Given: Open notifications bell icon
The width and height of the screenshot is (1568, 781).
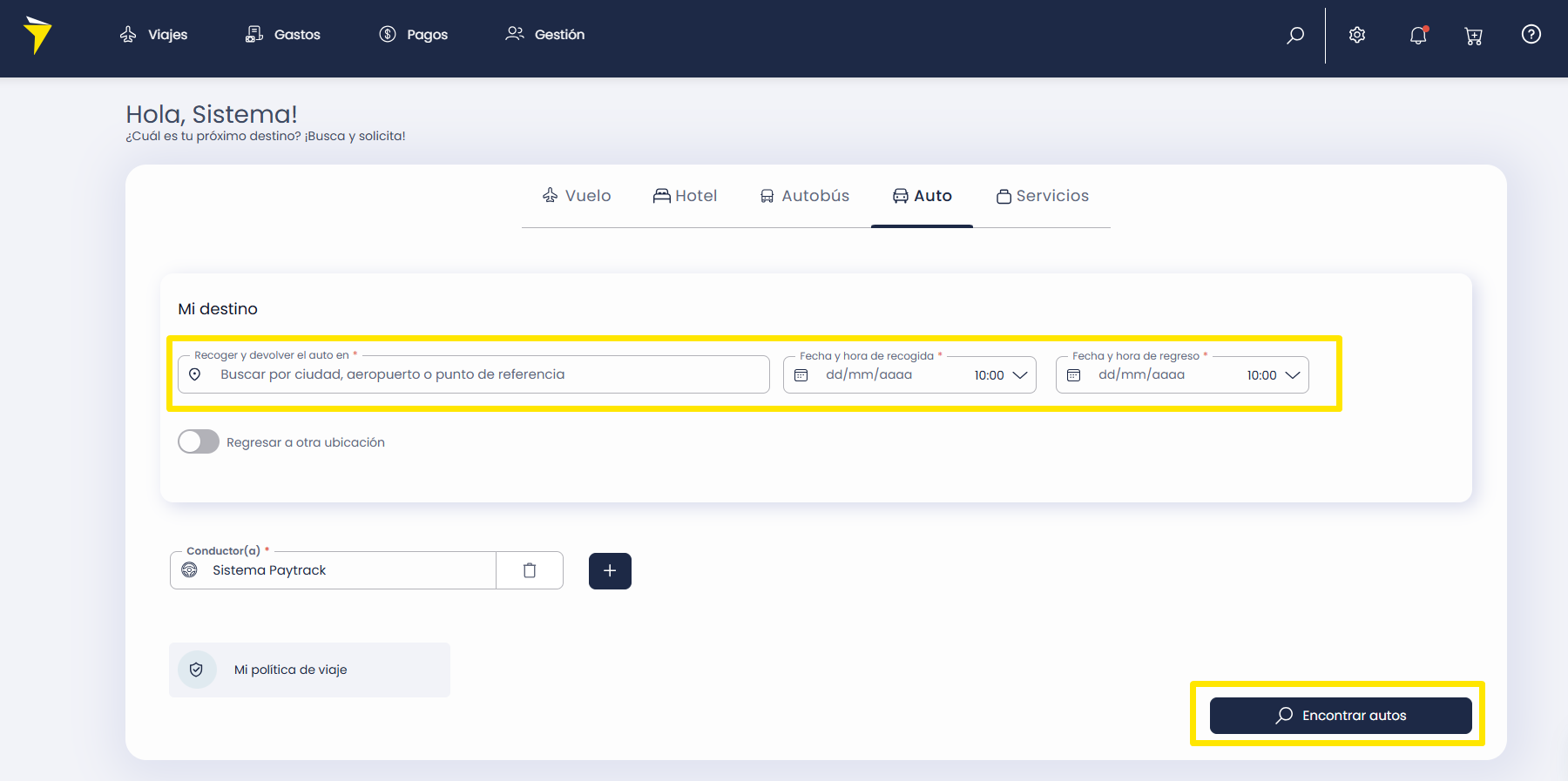Looking at the screenshot, I should 1418,35.
